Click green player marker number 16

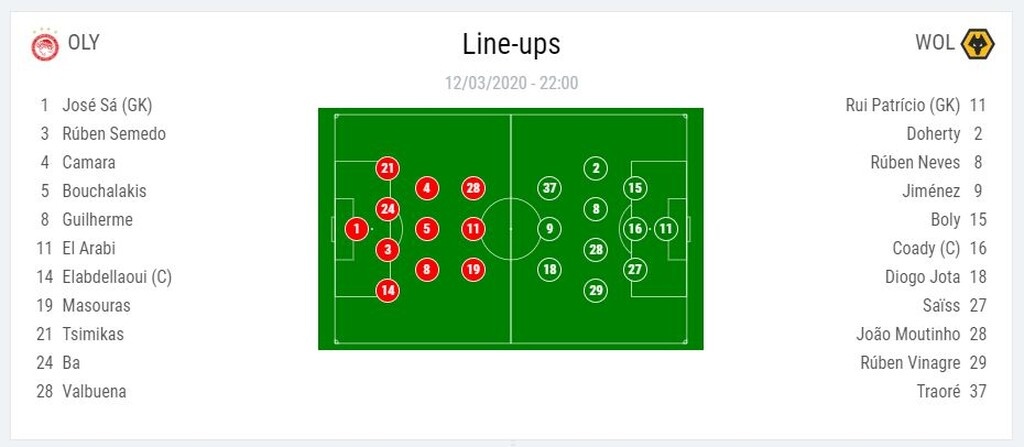(634, 229)
